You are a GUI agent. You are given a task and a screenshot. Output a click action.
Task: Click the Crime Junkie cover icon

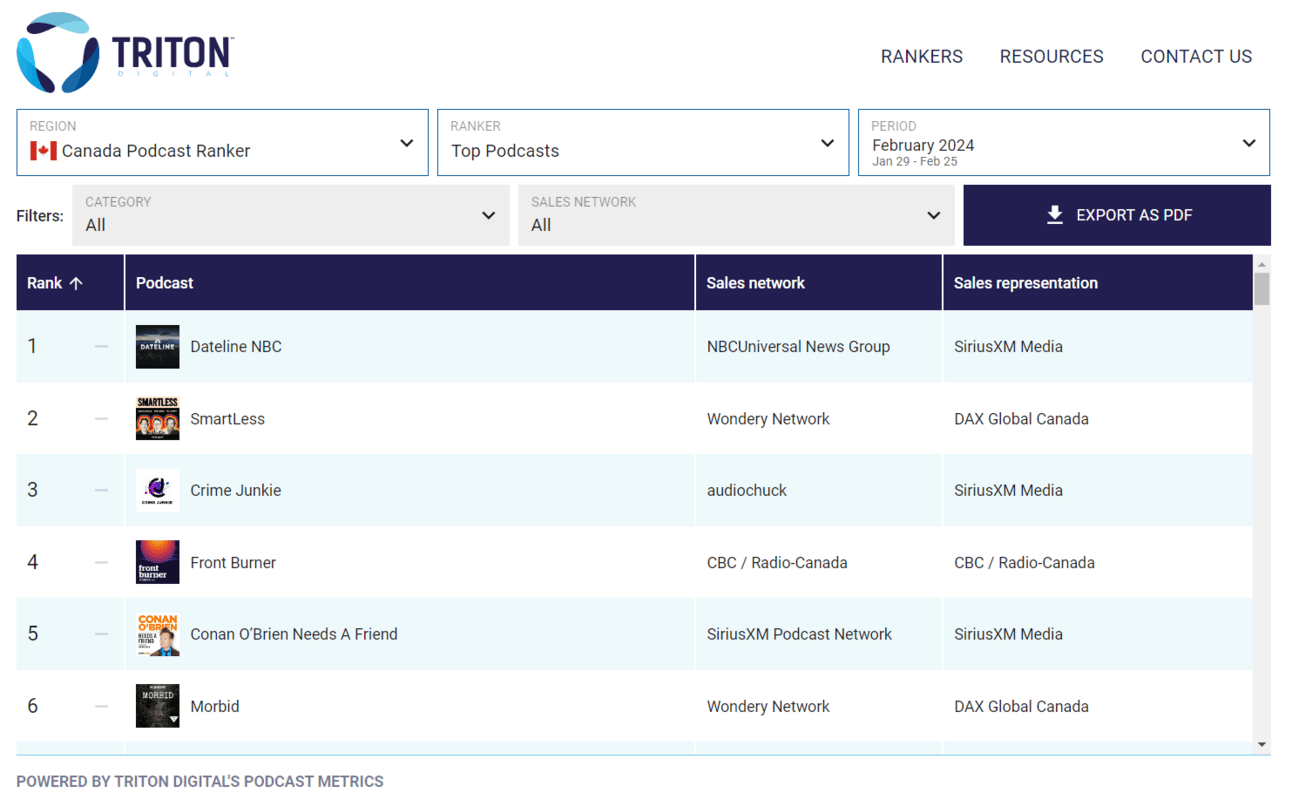(x=157, y=491)
